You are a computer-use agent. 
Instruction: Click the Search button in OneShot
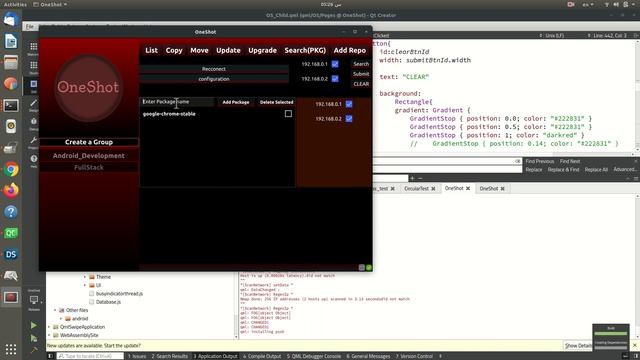[361, 64]
